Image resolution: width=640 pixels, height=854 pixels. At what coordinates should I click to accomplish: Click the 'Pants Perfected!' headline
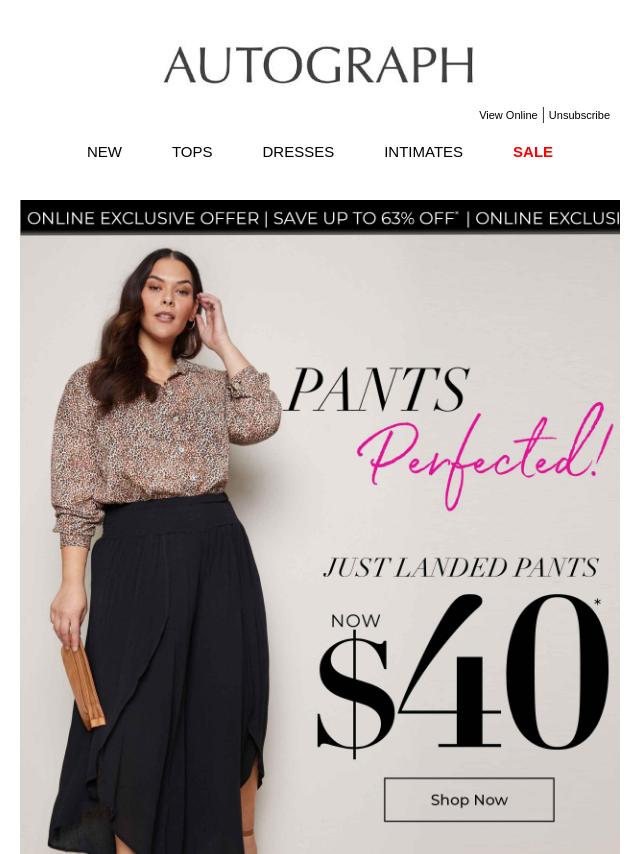(x=449, y=436)
